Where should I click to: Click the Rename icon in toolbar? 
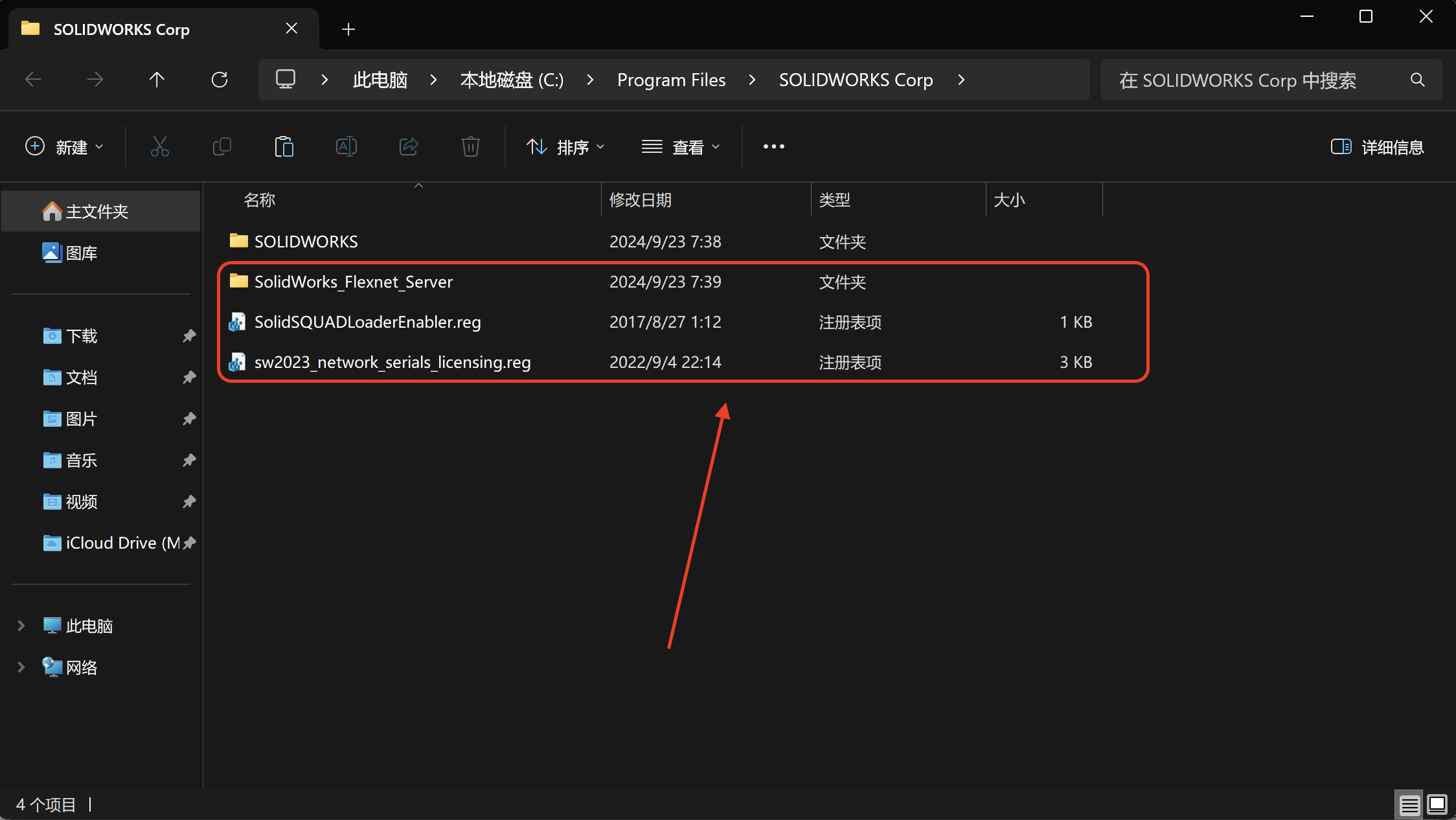[x=346, y=147]
